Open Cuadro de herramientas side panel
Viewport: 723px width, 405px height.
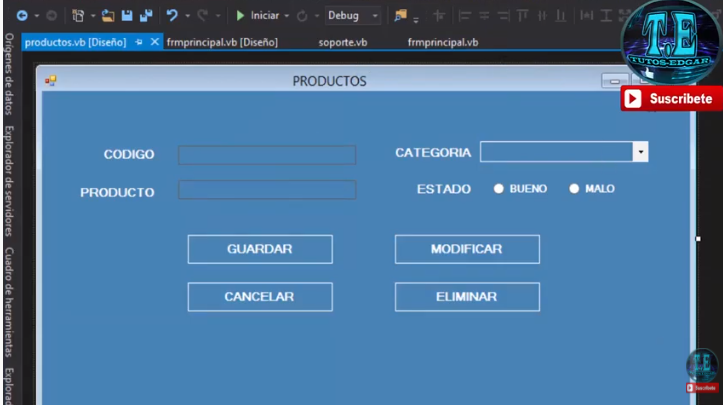pos(9,302)
